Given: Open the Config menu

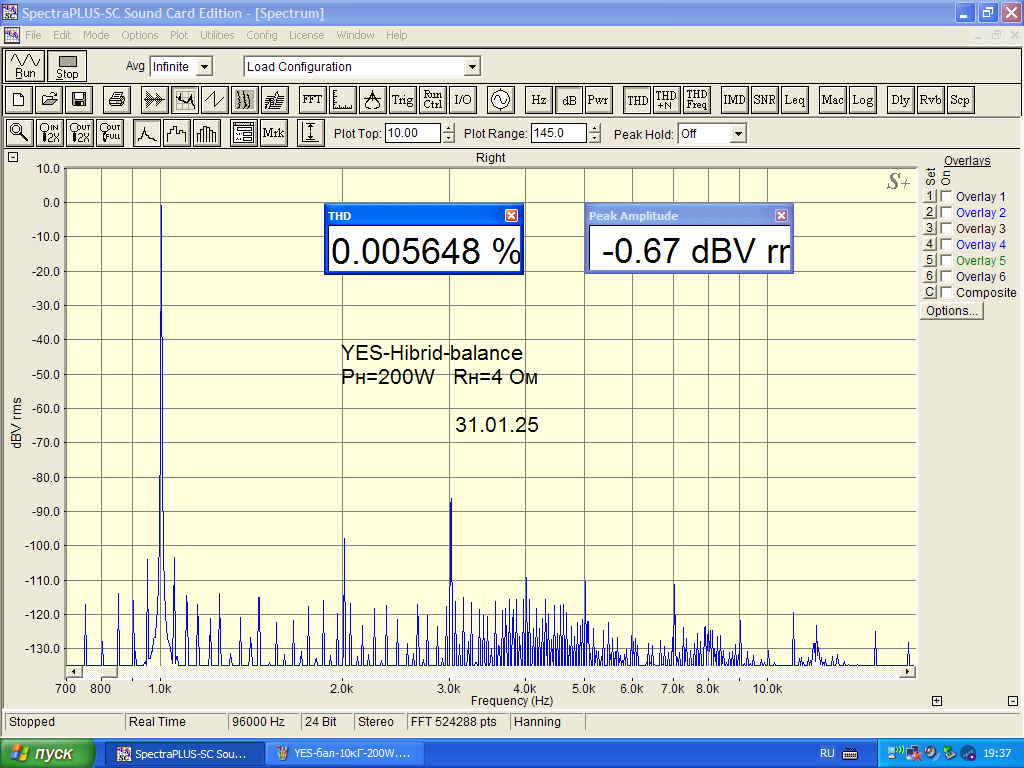Looking at the screenshot, I should (x=261, y=35).
